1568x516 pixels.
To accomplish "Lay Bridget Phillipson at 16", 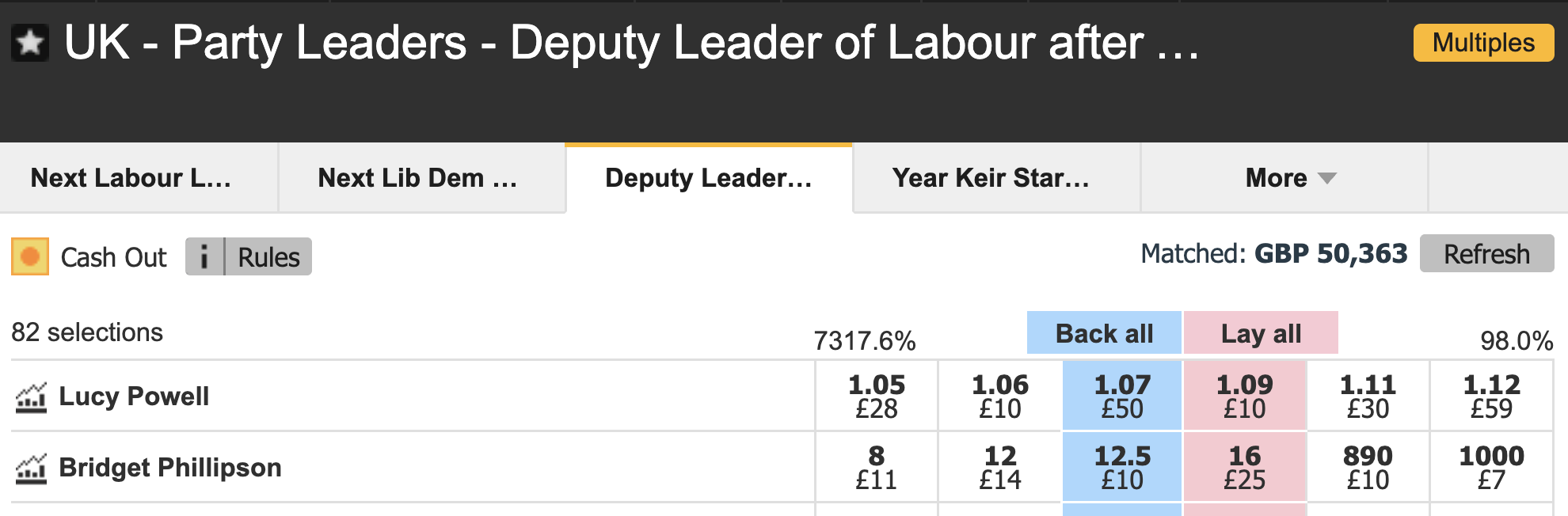I will point(1244,468).
